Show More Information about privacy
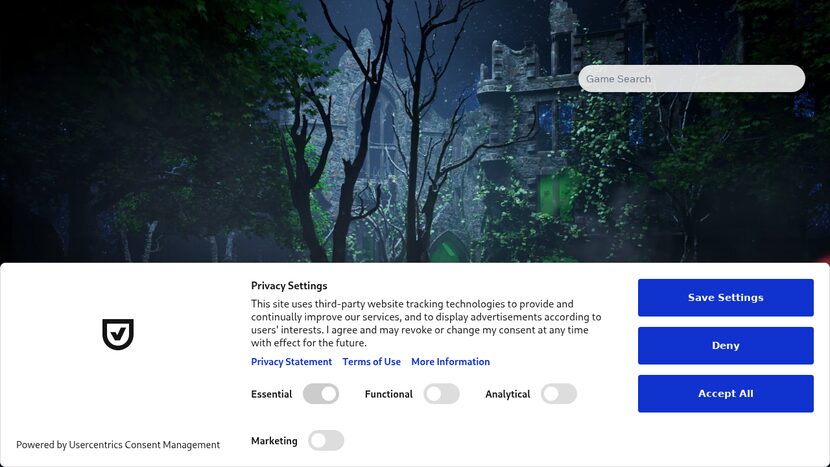 [450, 362]
